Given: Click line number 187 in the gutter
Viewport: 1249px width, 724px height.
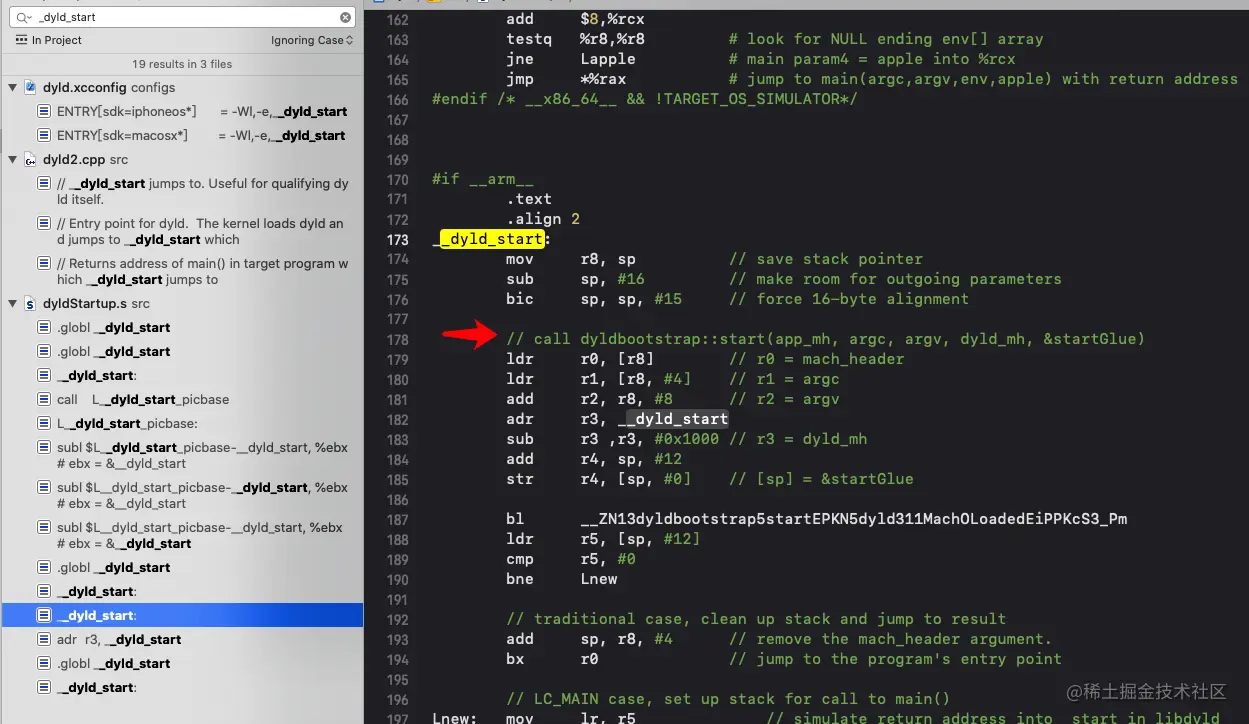Looking at the screenshot, I should 397,519.
